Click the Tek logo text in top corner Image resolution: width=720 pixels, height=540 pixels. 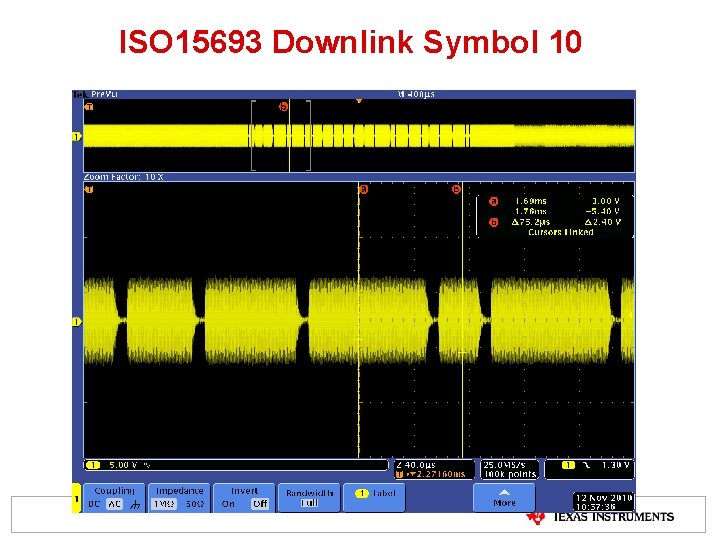tap(80, 94)
